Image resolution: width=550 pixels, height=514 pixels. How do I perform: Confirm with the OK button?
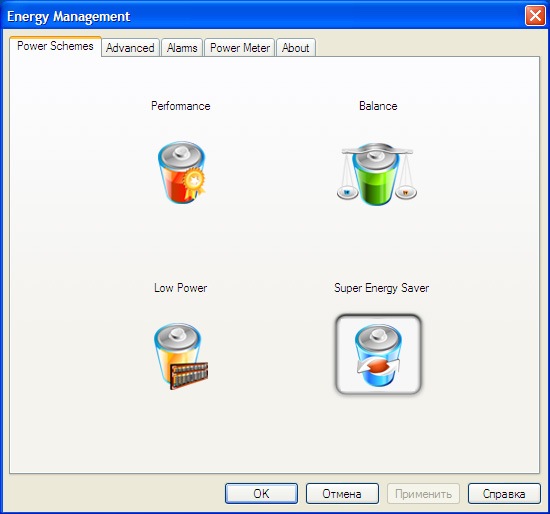coord(261,494)
